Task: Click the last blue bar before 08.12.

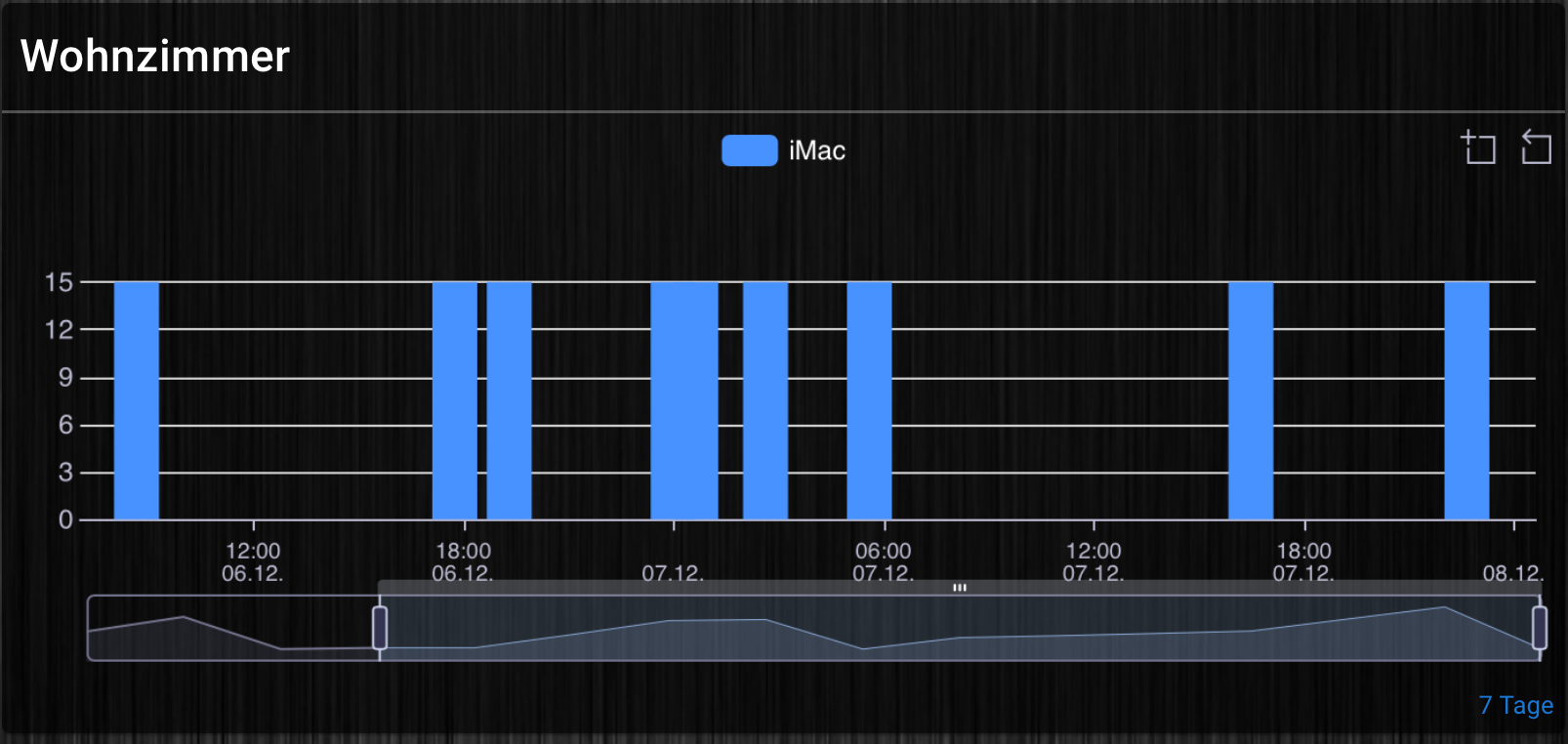Action: (x=1466, y=400)
